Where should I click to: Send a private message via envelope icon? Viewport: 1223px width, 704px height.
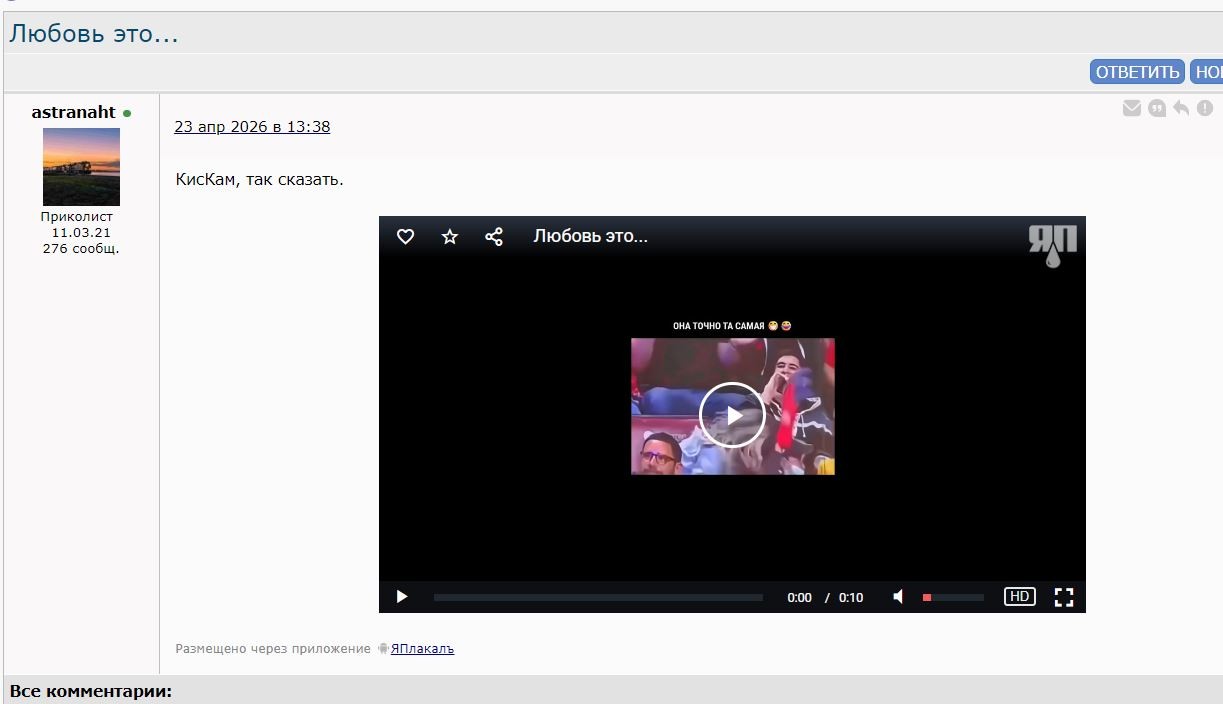coord(1132,108)
